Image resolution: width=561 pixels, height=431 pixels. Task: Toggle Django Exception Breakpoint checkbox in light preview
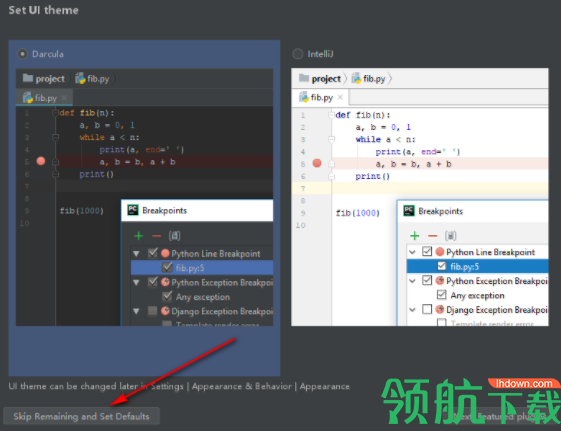pos(427,309)
